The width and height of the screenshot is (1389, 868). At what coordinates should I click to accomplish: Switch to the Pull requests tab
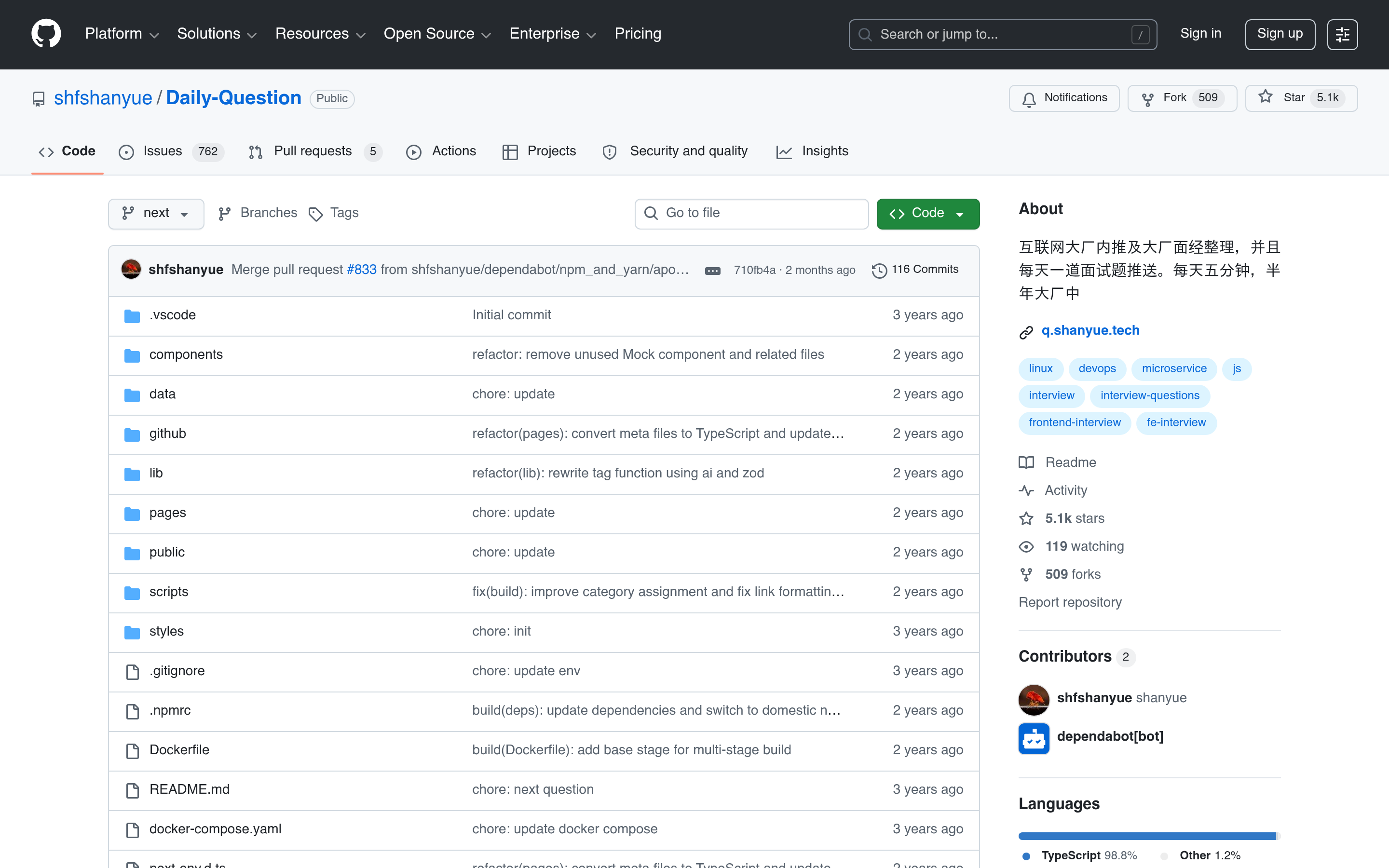315,151
